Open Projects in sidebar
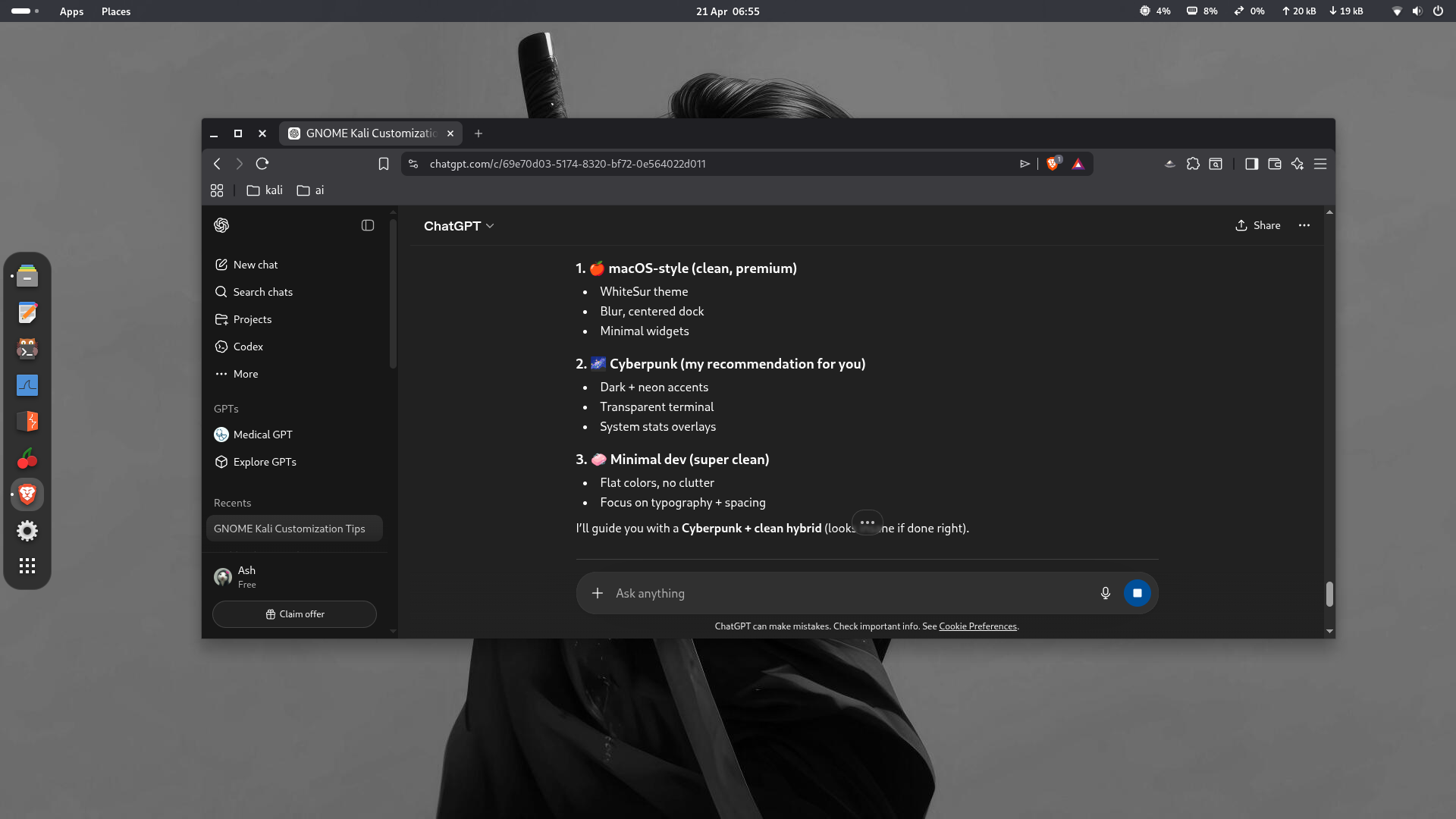 [x=294, y=319]
